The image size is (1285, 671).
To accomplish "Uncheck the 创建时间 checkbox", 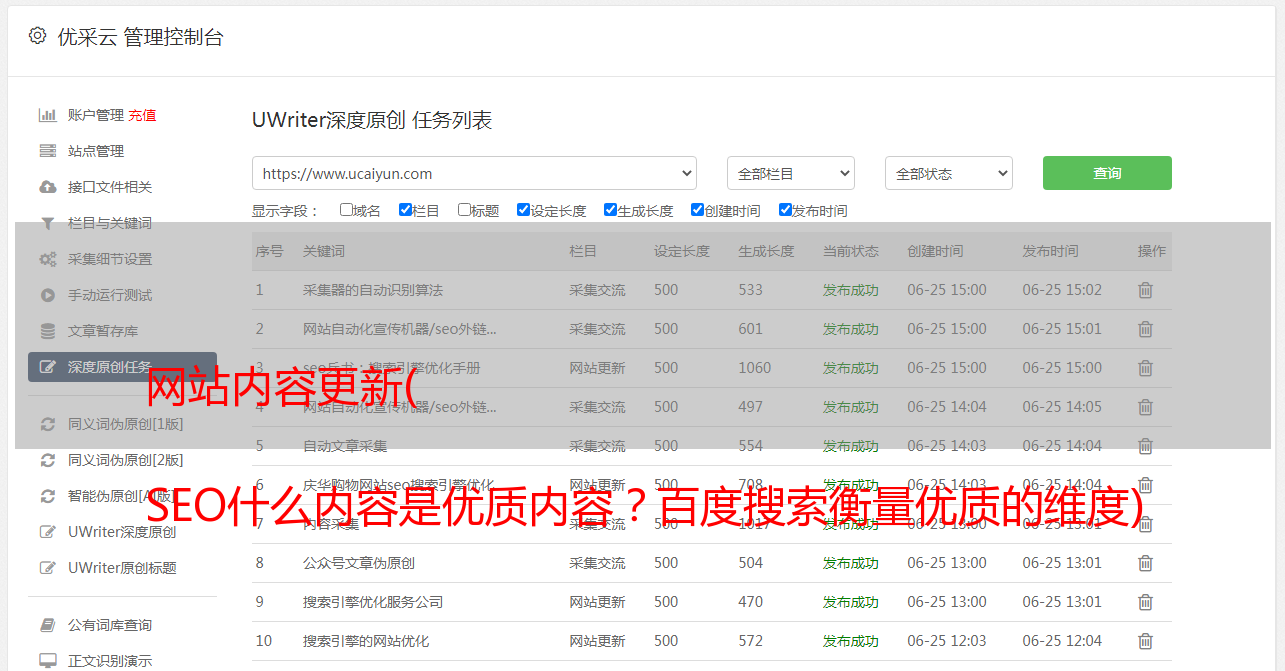I will point(697,210).
